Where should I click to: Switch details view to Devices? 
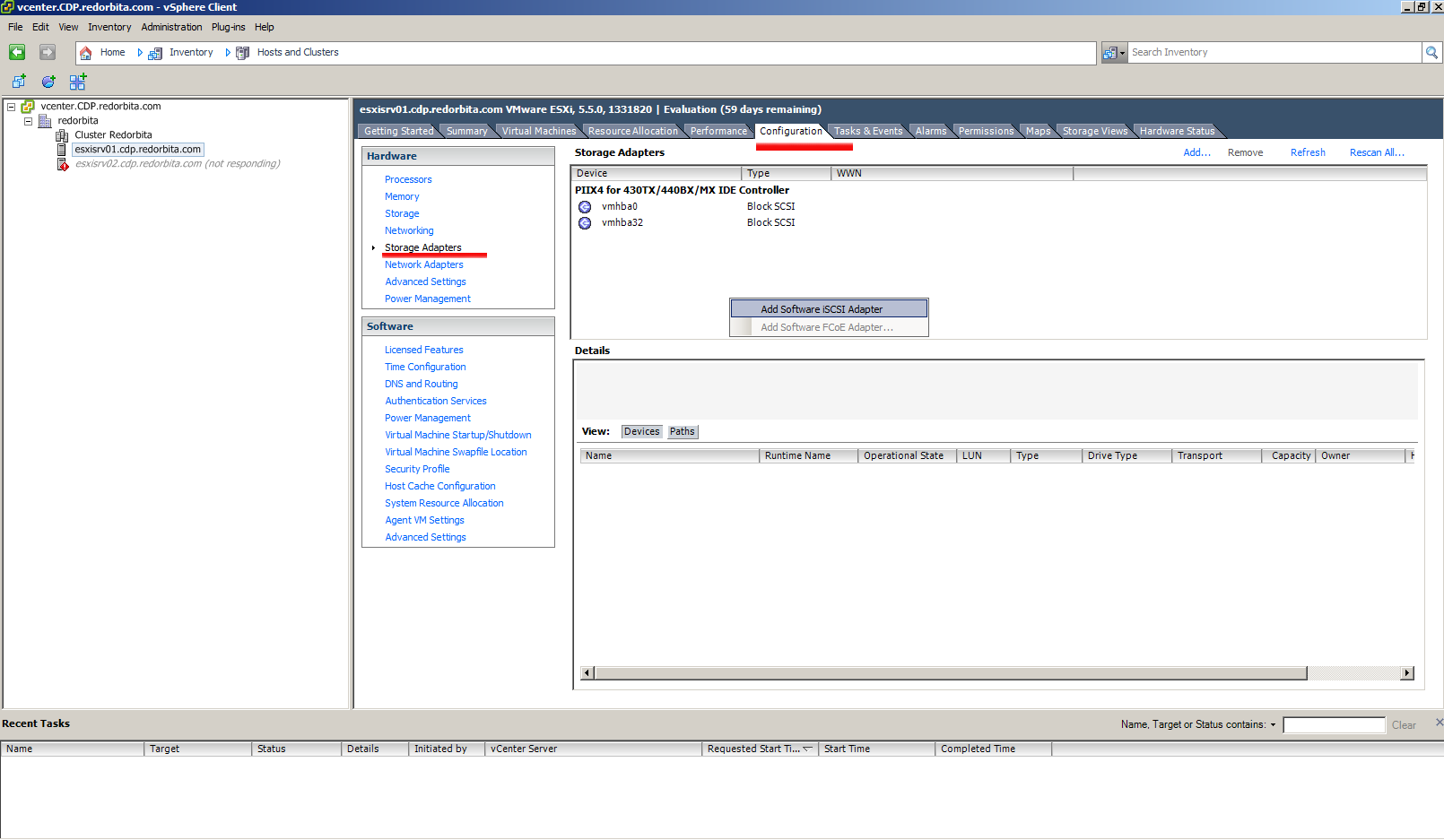(641, 432)
